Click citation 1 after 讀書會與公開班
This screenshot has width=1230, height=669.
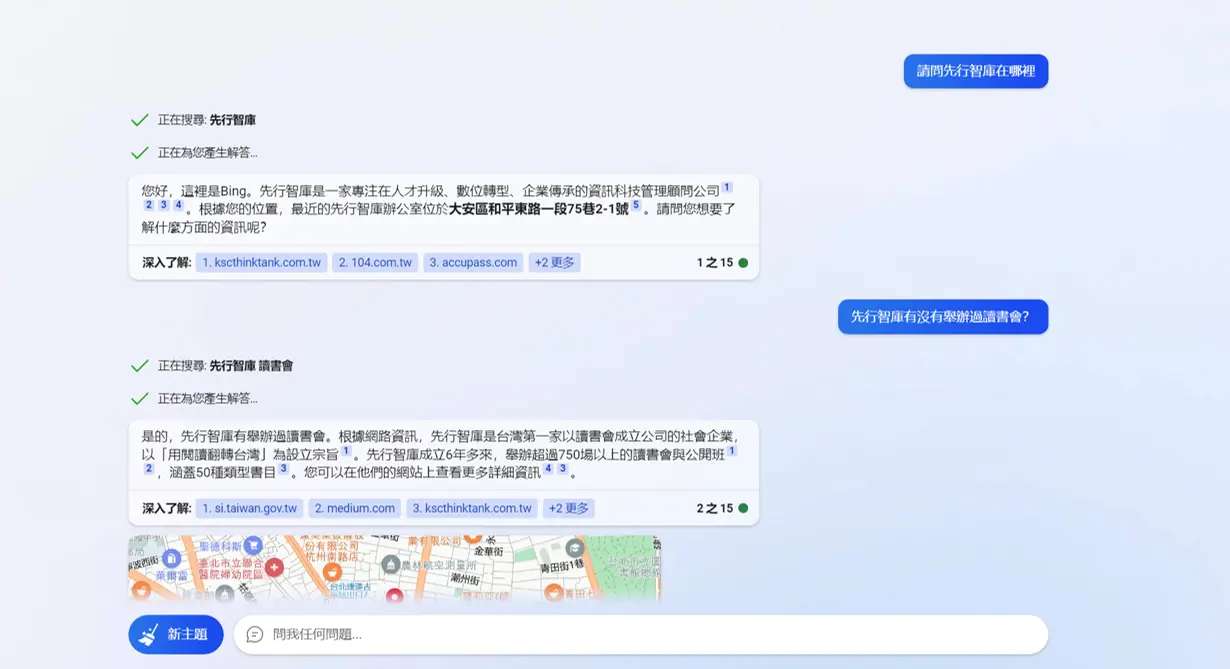pos(732,451)
